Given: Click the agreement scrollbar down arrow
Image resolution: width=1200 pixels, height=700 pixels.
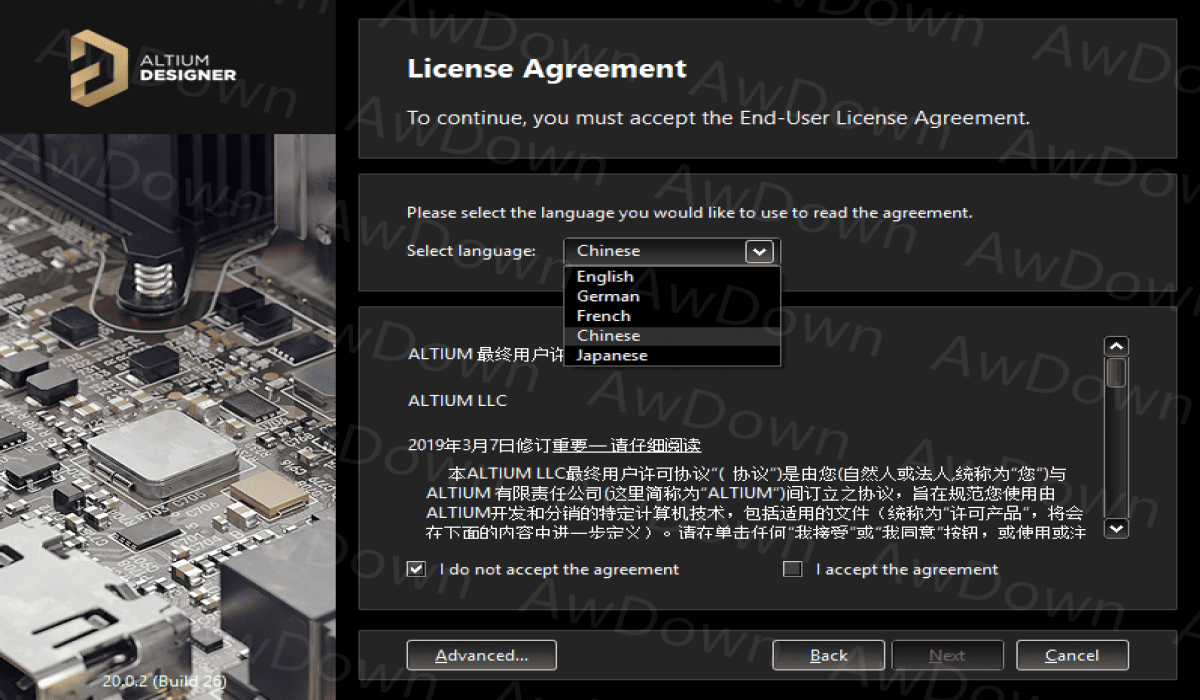Looking at the screenshot, I should click(1116, 528).
